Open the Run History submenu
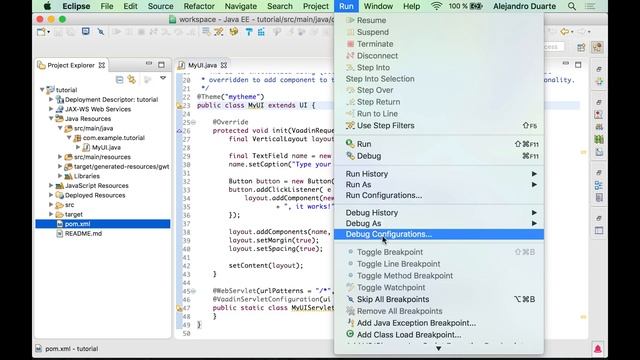Viewport: 640px width, 360px height. (439, 174)
